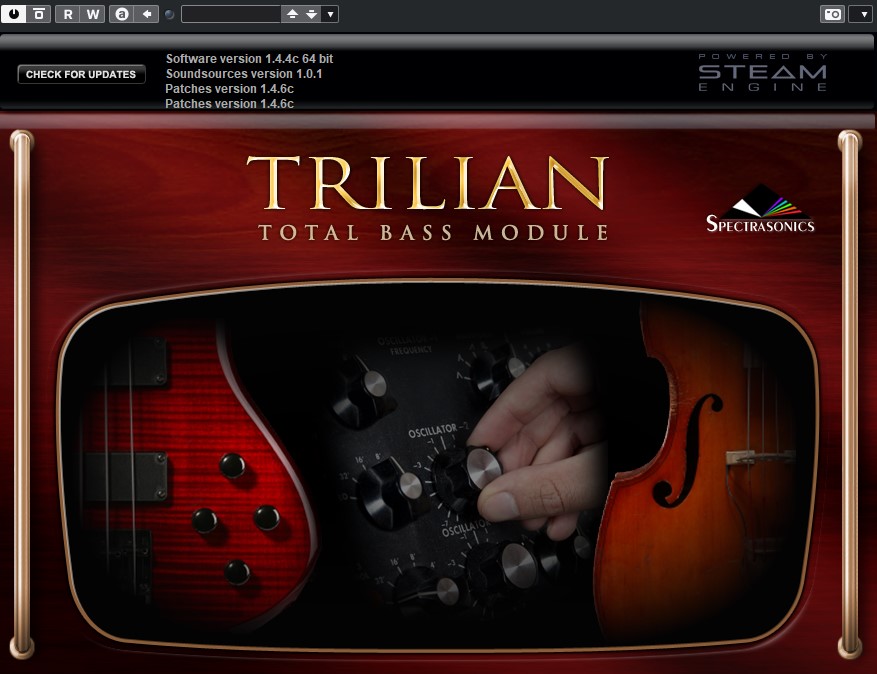Click the 'Software version 1.4.4c 64 bit' text

tap(249, 59)
